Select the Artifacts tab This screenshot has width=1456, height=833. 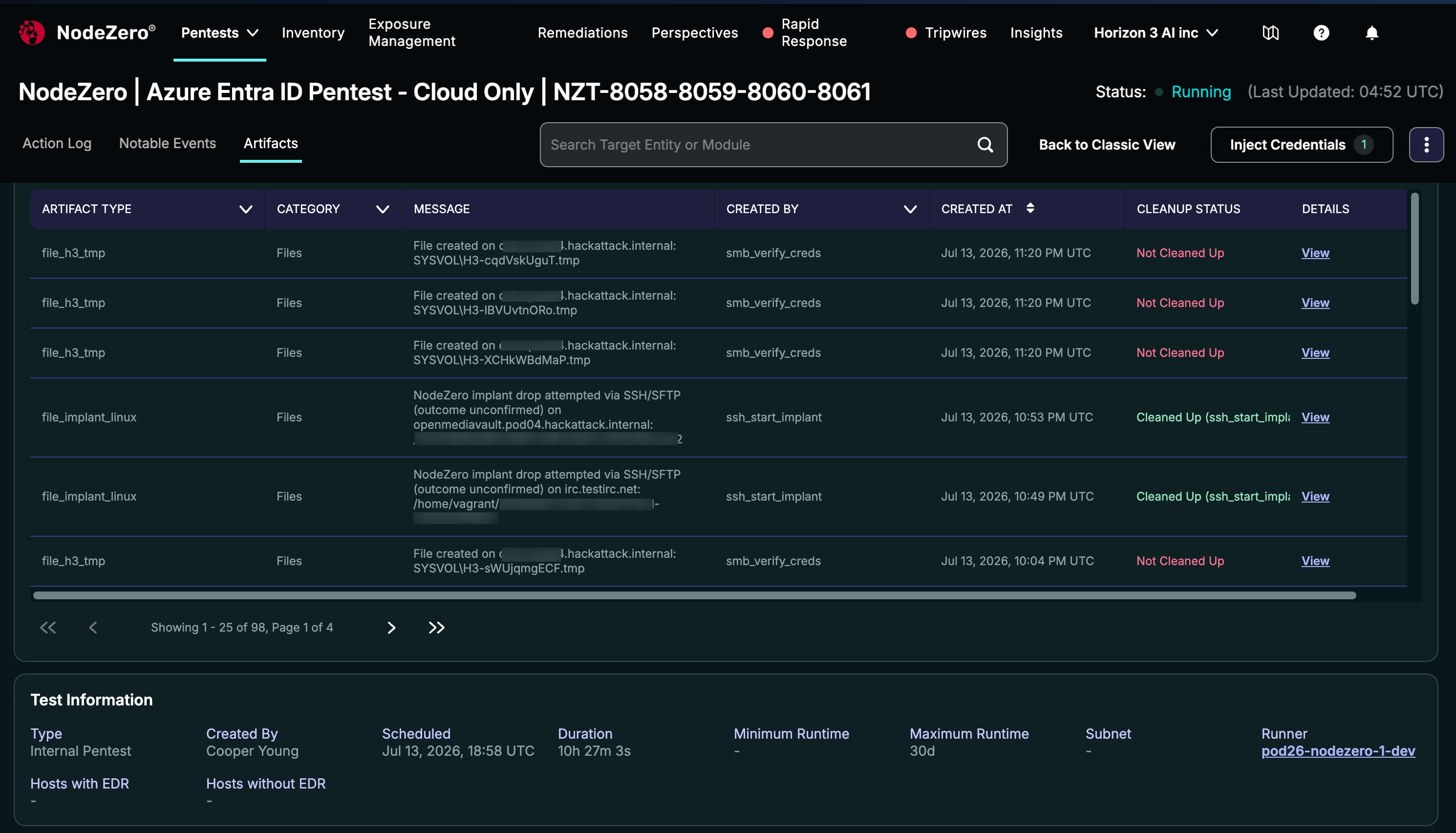click(270, 143)
